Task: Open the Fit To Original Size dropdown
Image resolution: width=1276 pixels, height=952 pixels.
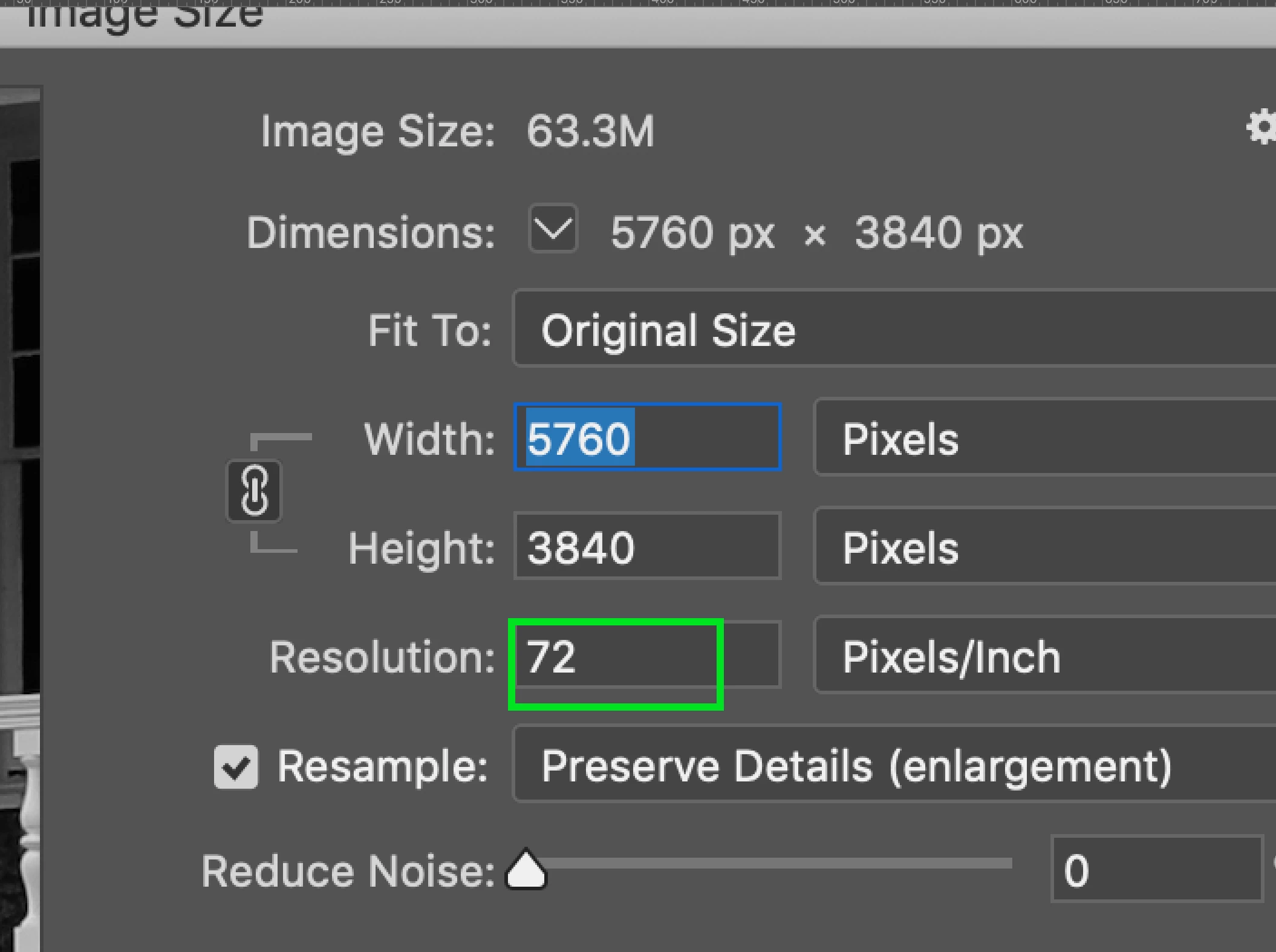Action: pyautogui.click(x=894, y=330)
